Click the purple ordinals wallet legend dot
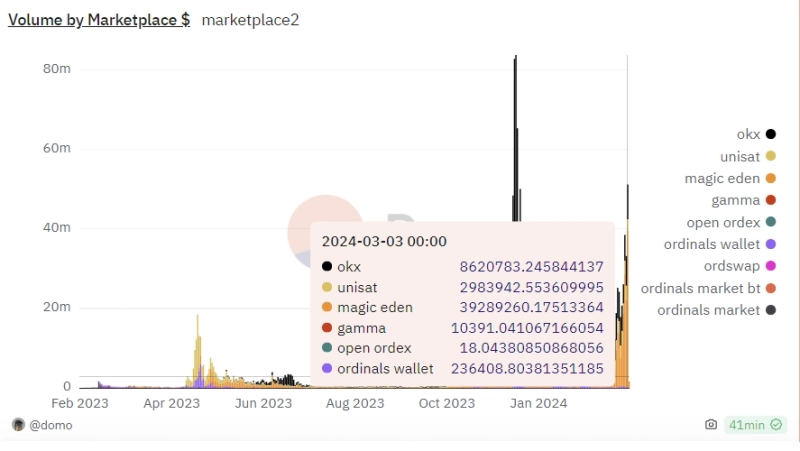 click(x=771, y=244)
